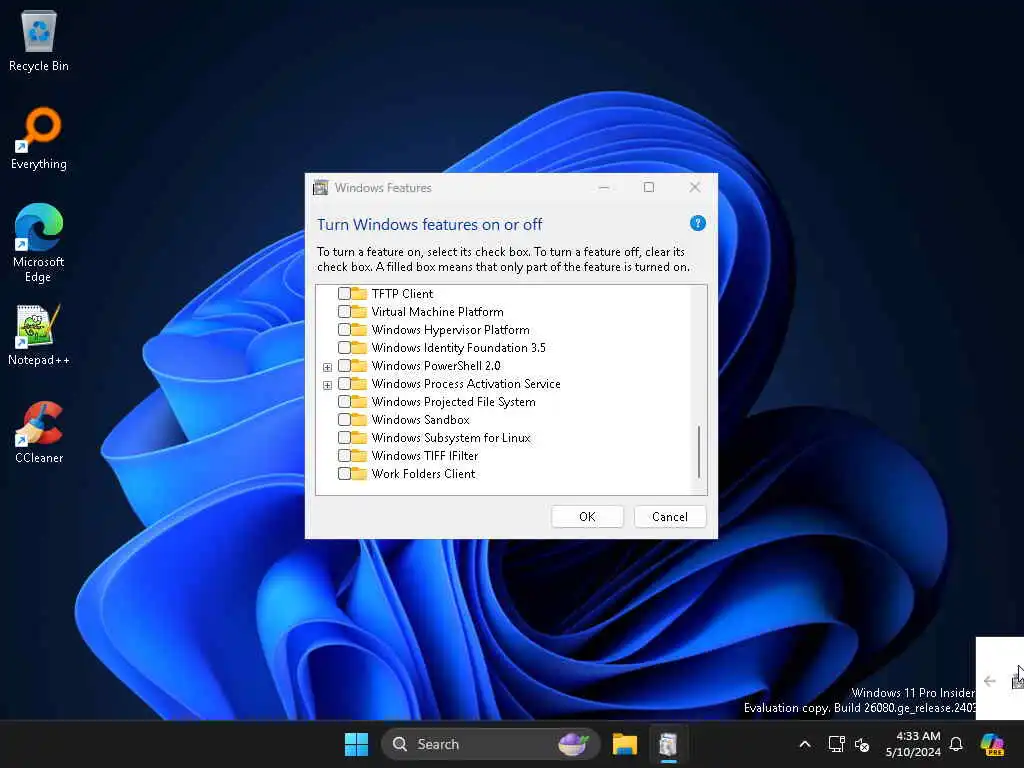
Task: Maximize the Windows Features window
Action: tap(648, 187)
